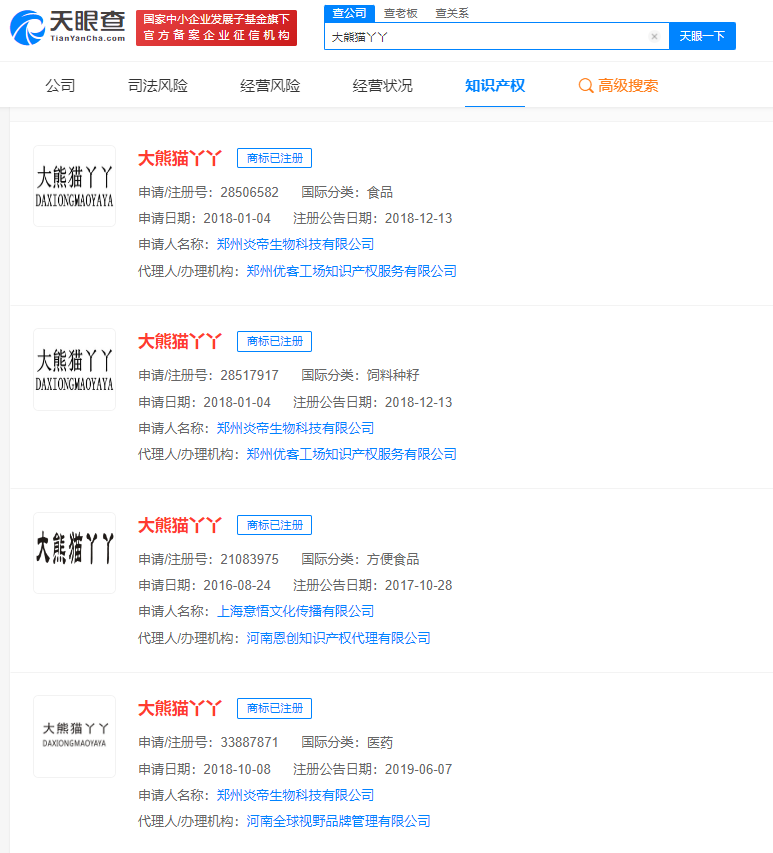
Task: Select registration number 28517917 text
Action: 249,375
